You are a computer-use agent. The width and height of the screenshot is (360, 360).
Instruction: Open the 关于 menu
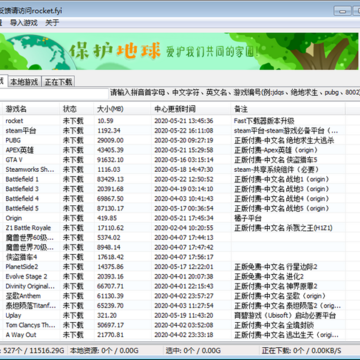[x=52, y=23]
